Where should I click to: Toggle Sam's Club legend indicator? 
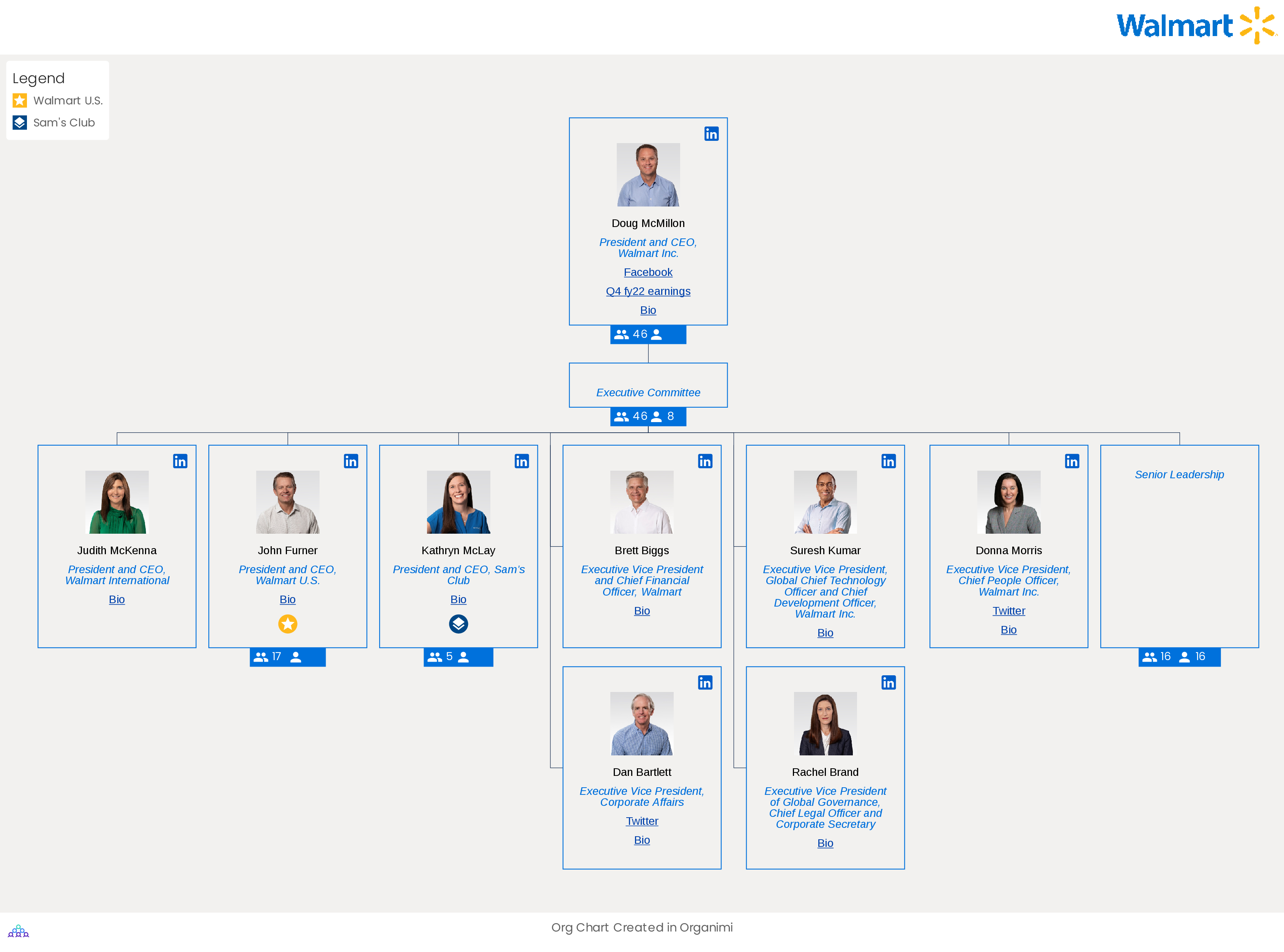pos(20,122)
